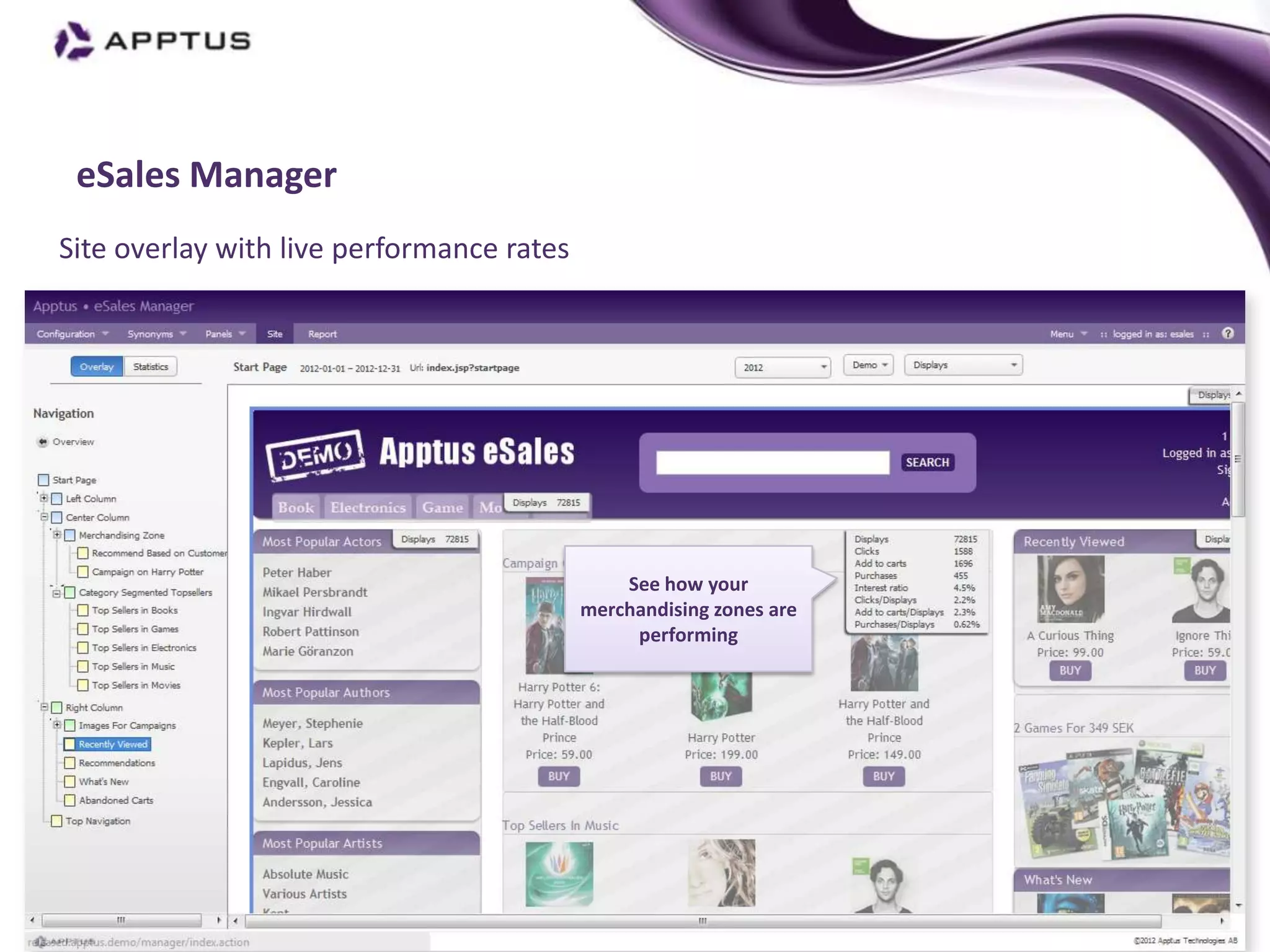Collapse the Category Segmented Topsellers node

click(56, 593)
